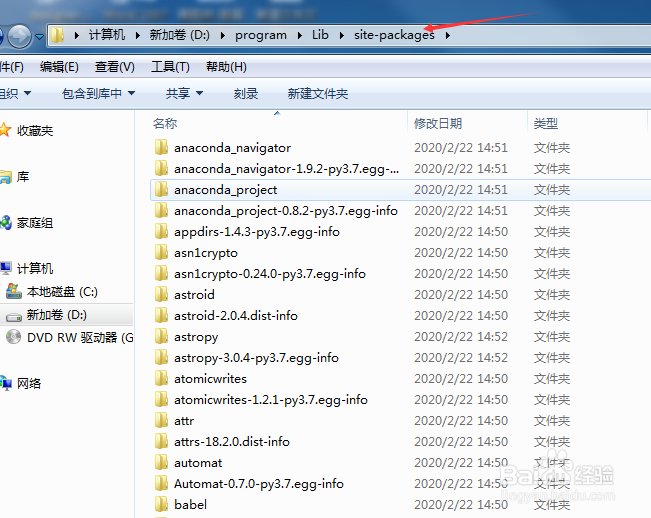Screen dimensions: 651x518
Task: Click the astropy folder icon
Action: (x=161, y=336)
